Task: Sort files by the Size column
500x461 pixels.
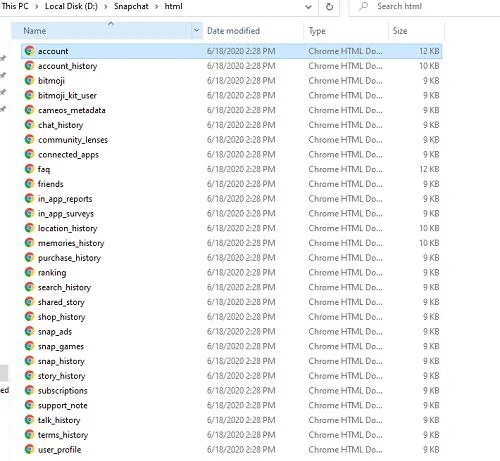Action: tap(400, 31)
